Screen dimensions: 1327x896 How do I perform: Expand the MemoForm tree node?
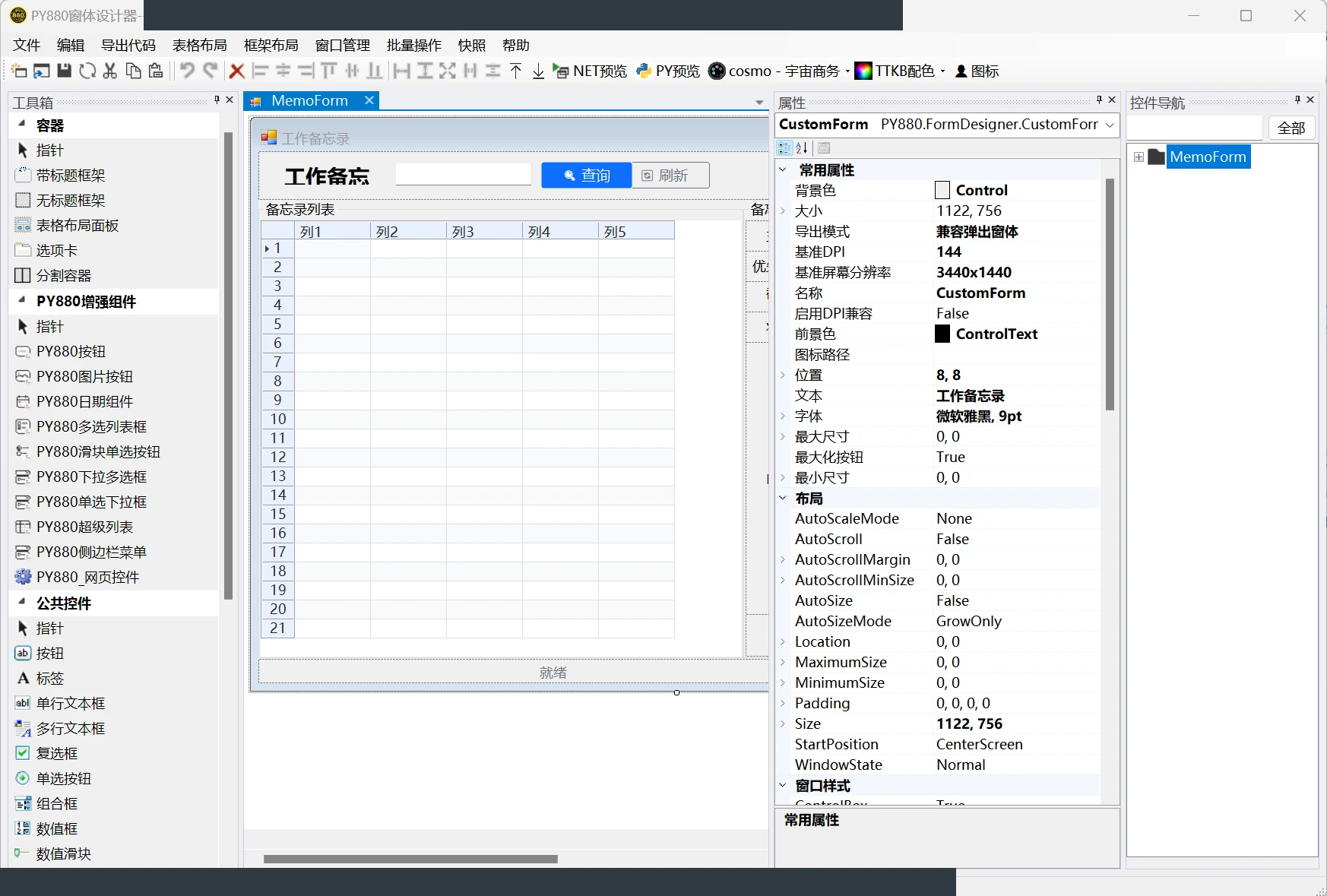pos(1139,157)
